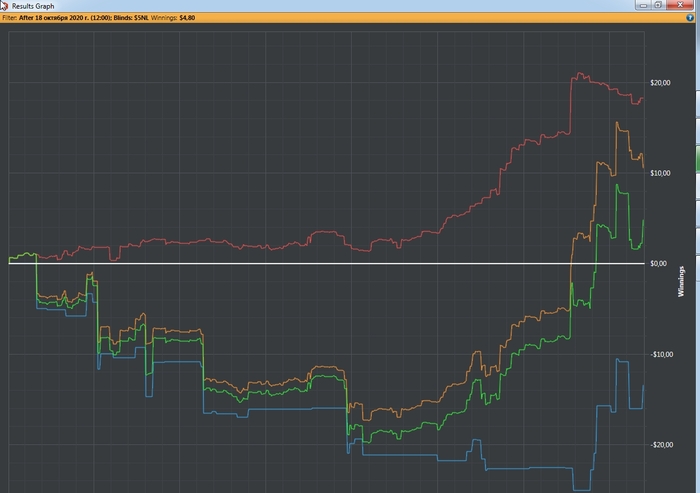Click the vertical Winnings axis title

pyautogui.click(x=681, y=281)
